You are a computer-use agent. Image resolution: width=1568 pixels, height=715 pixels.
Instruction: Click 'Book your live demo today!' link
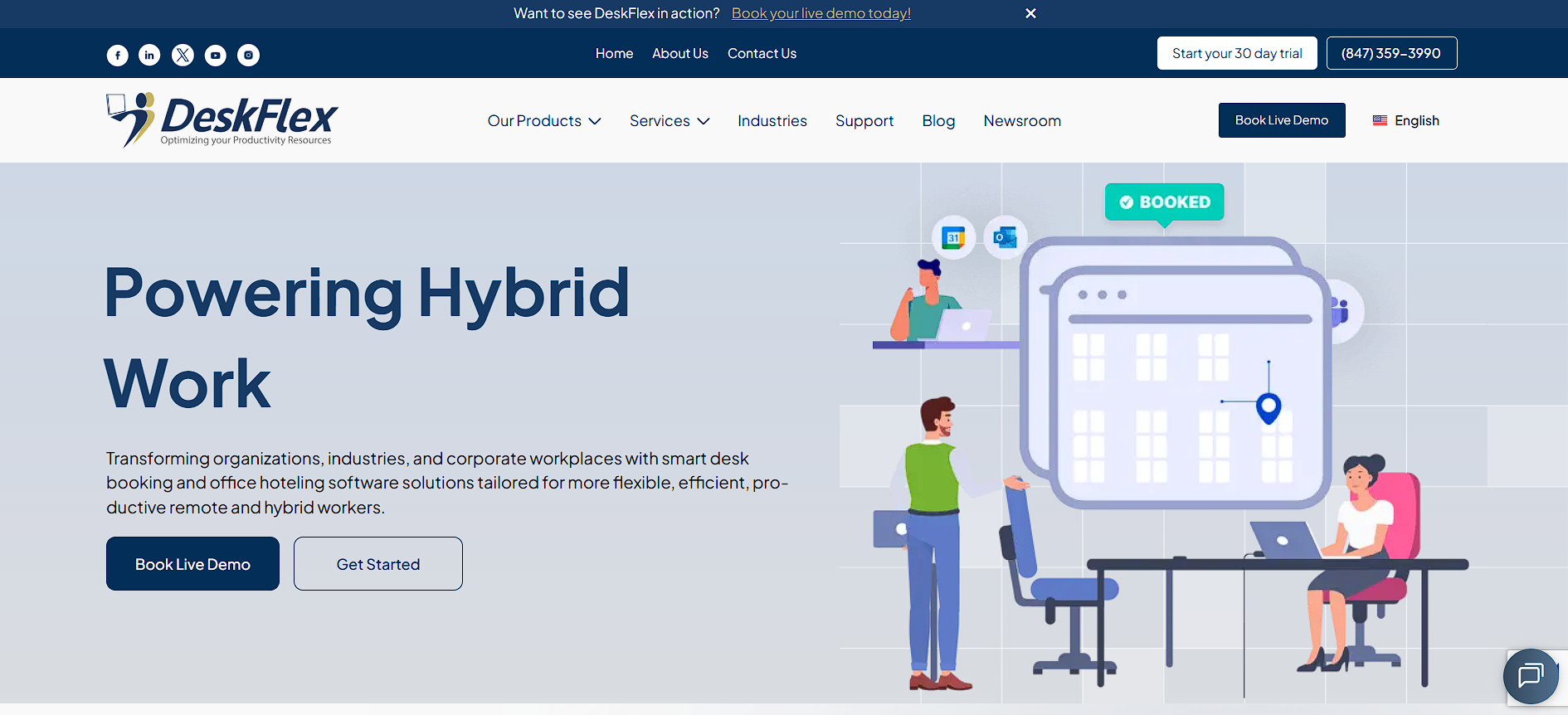tap(821, 13)
